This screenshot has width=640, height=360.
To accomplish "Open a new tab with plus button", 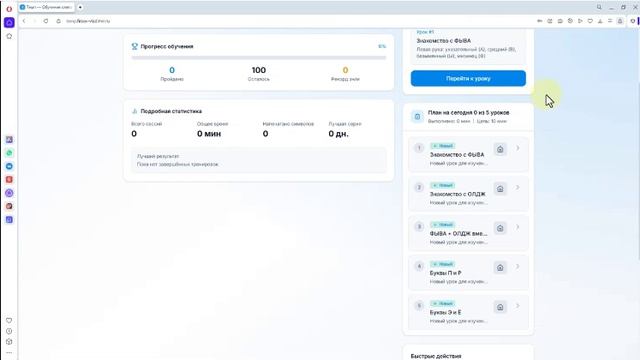I will pyautogui.click(x=80, y=7).
